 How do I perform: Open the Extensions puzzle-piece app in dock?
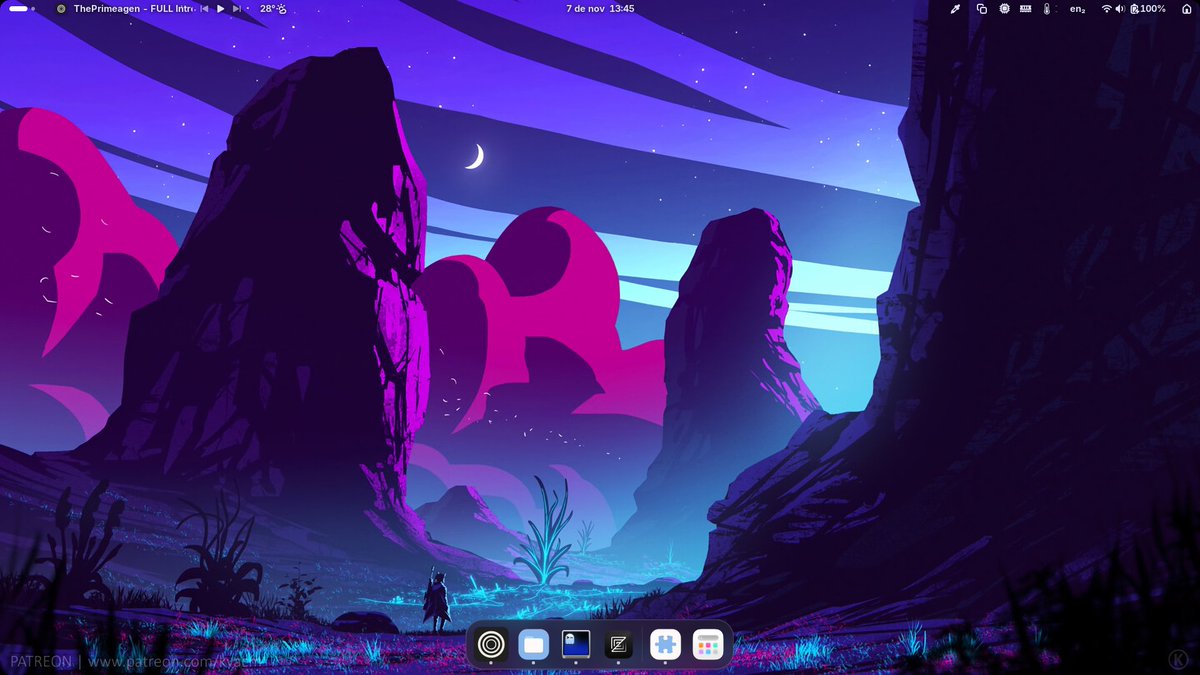click(x=665, y=644)
